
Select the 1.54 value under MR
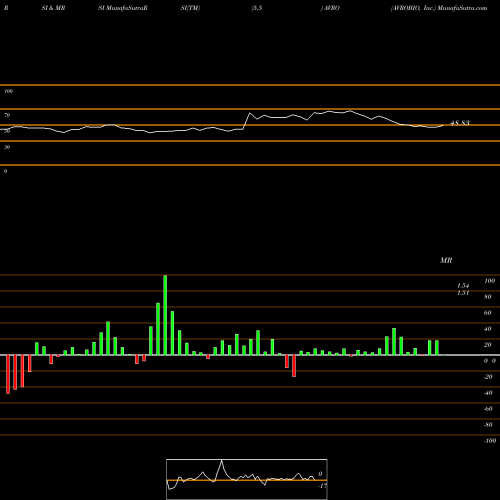point(463,286)
